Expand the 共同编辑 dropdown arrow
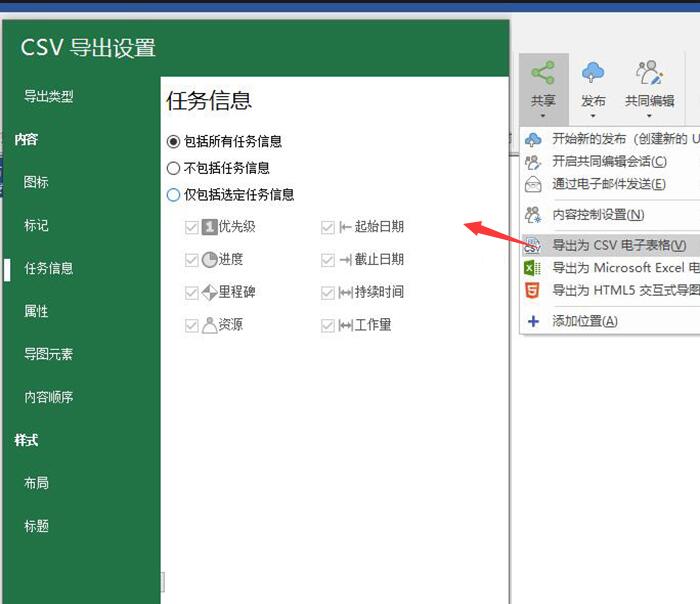 pyautogui.click(x=649, y=116)
